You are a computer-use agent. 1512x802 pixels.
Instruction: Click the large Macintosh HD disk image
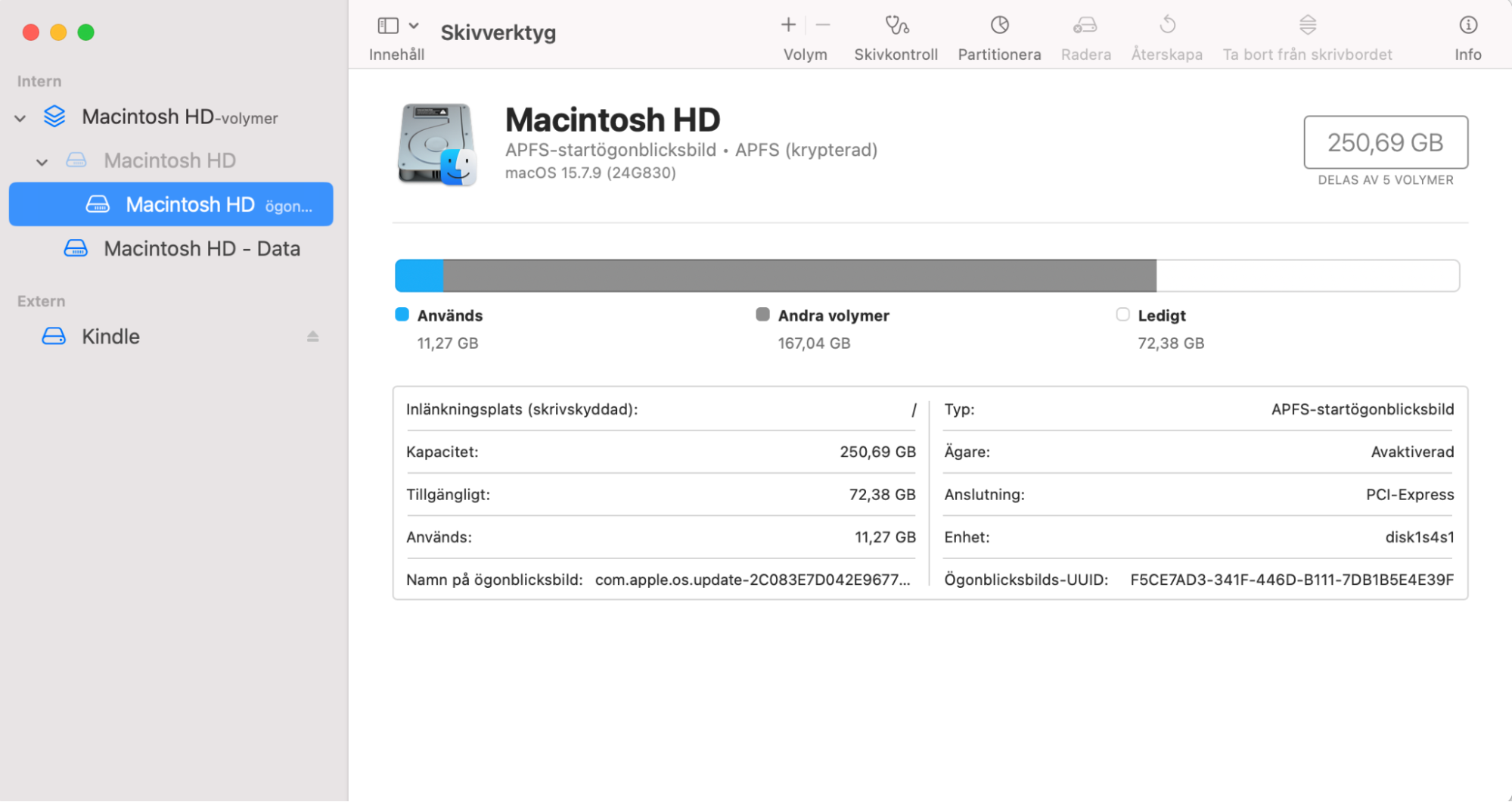(437, 145)
